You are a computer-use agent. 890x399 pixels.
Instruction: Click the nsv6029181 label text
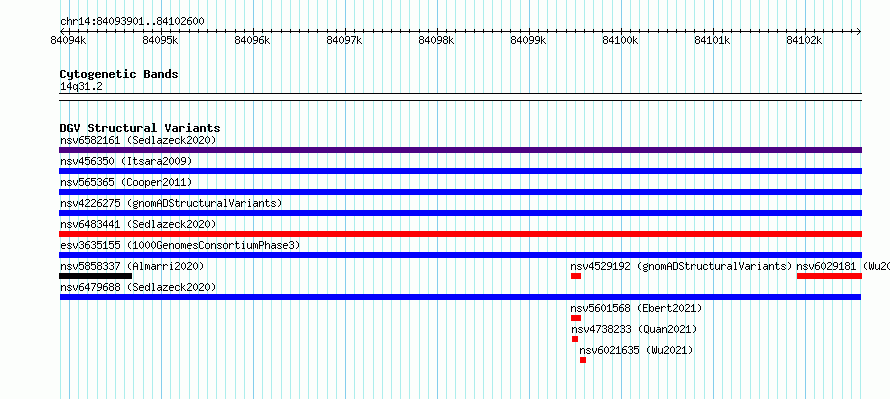click(x=843, y=266)
